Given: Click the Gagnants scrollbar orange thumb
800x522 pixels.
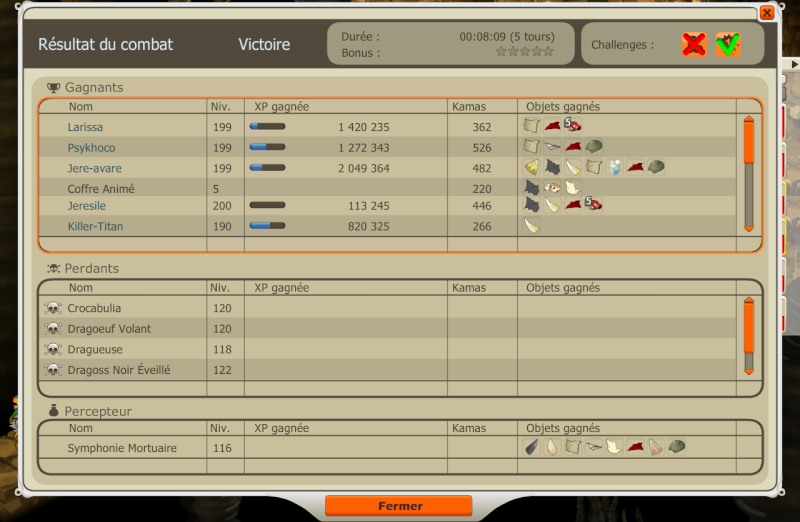Looking at the screenshot, I should [749, 143].
